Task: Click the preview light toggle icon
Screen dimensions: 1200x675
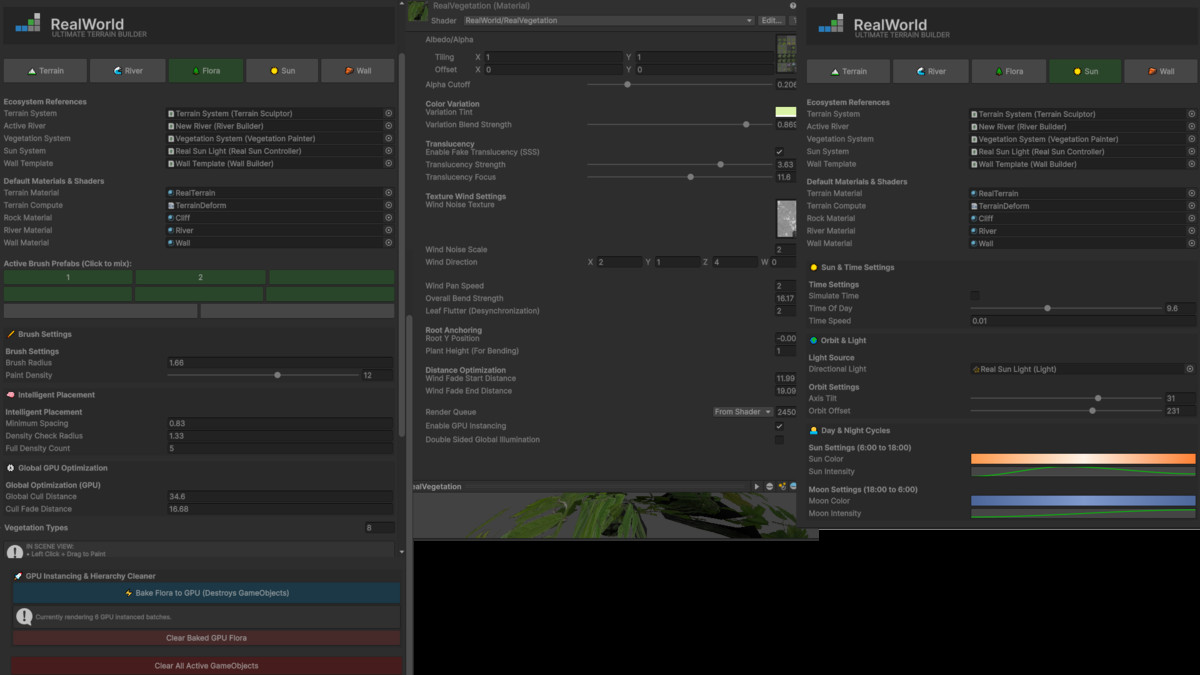Action: (782, 486)
